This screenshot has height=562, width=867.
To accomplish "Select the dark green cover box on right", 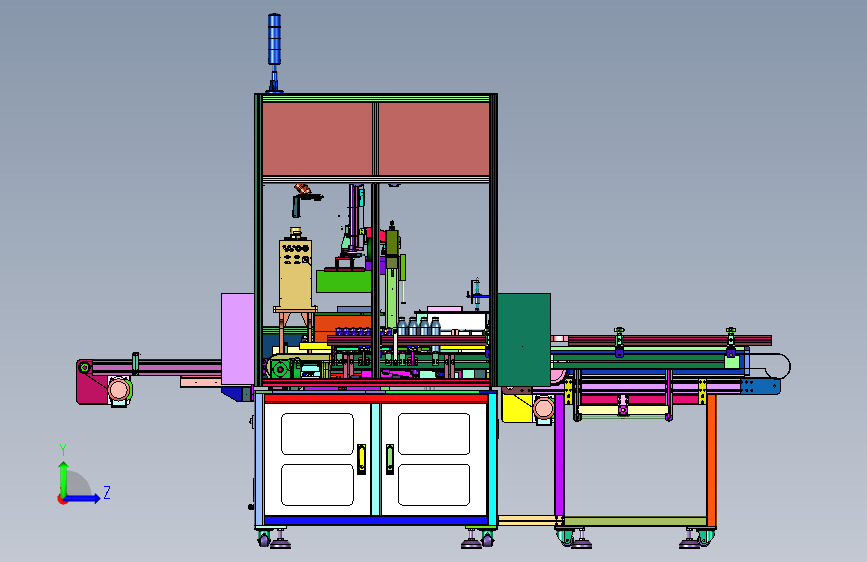I will (524, 340).
